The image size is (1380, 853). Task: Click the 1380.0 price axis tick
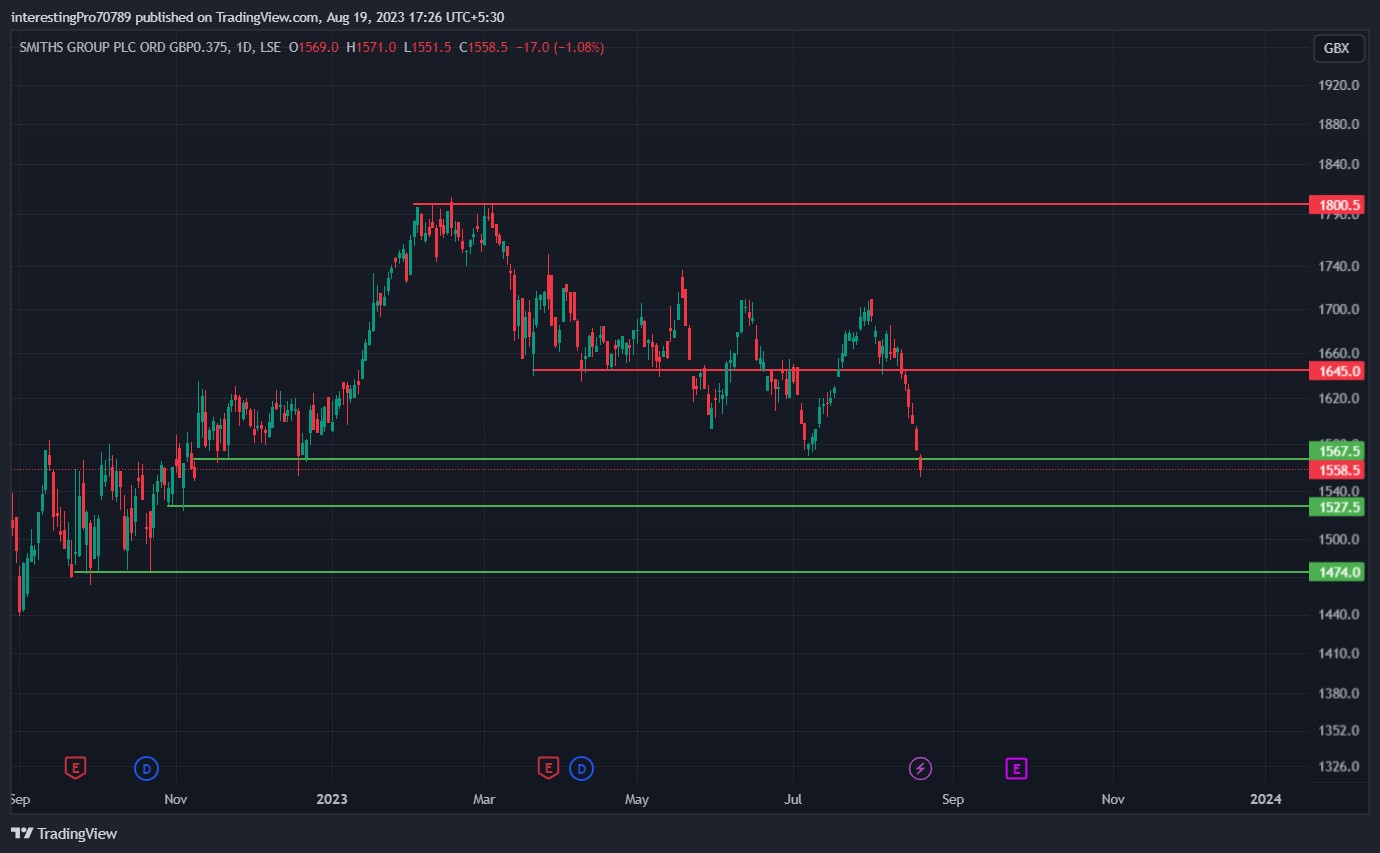[x=1339, y=693]
